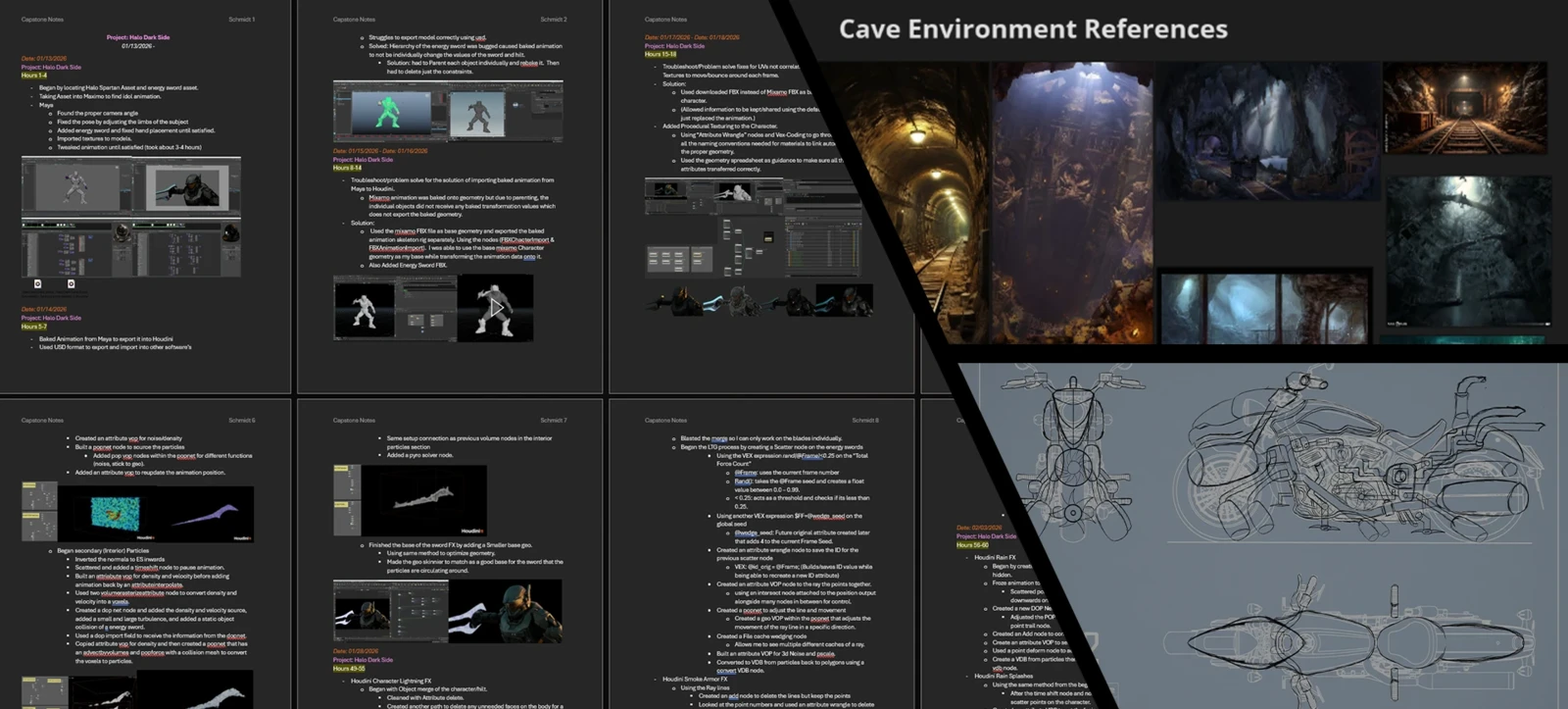Open the row of textured character renders on page Schmidt 3

pyautogui.click(x=759, y=300)
